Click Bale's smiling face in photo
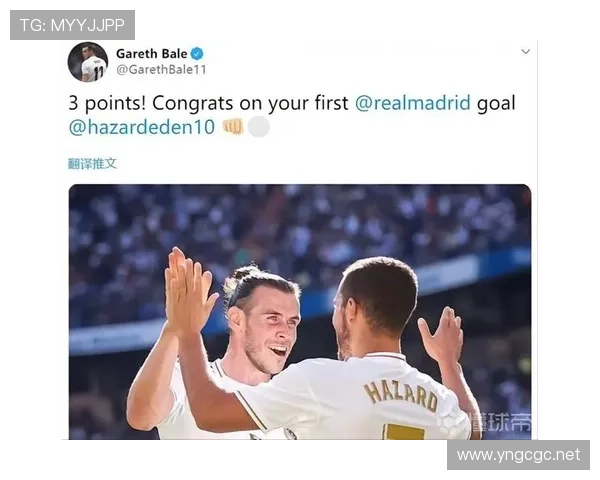This screenshot has height=480, width=600. pos(269,328)
